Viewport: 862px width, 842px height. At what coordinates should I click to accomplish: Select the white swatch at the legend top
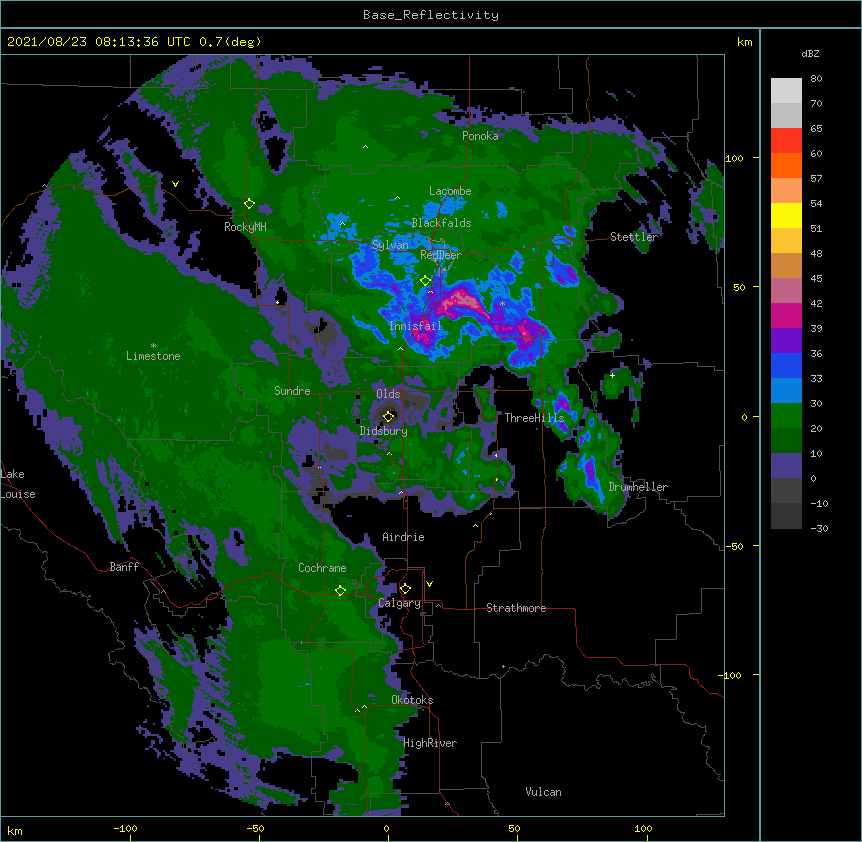click(786, 91)
